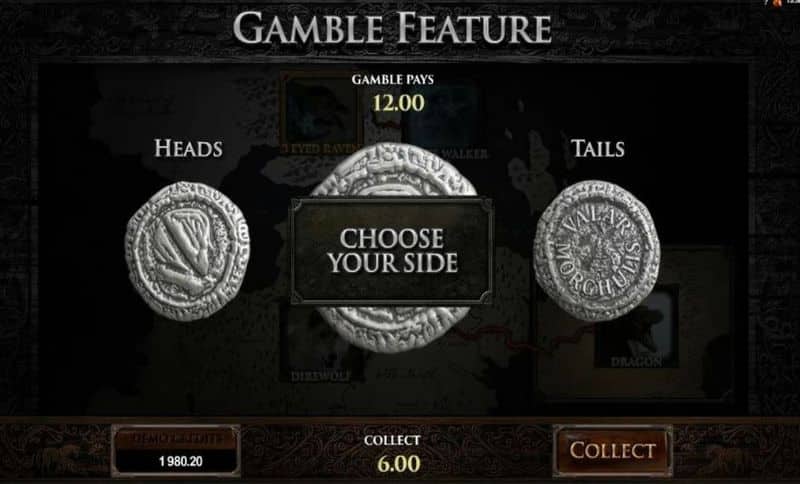Pick the Valar Morghulis Tails coin
This screenshot has height=484, width=800.
(596, 250)
